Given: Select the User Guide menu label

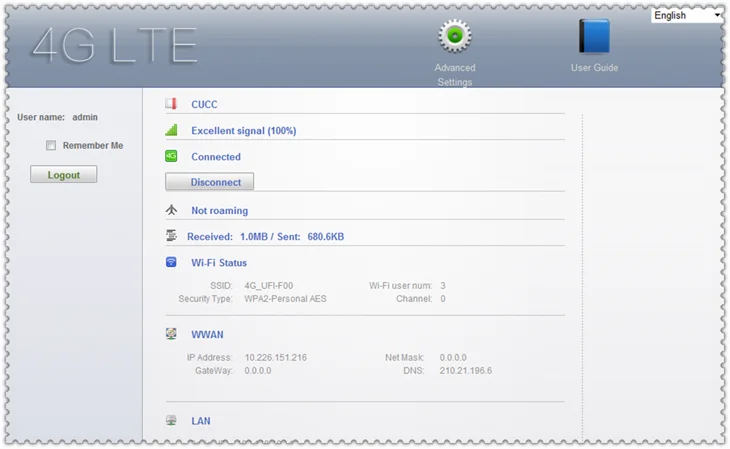Looking at the screenshot, I should [594, 68].
